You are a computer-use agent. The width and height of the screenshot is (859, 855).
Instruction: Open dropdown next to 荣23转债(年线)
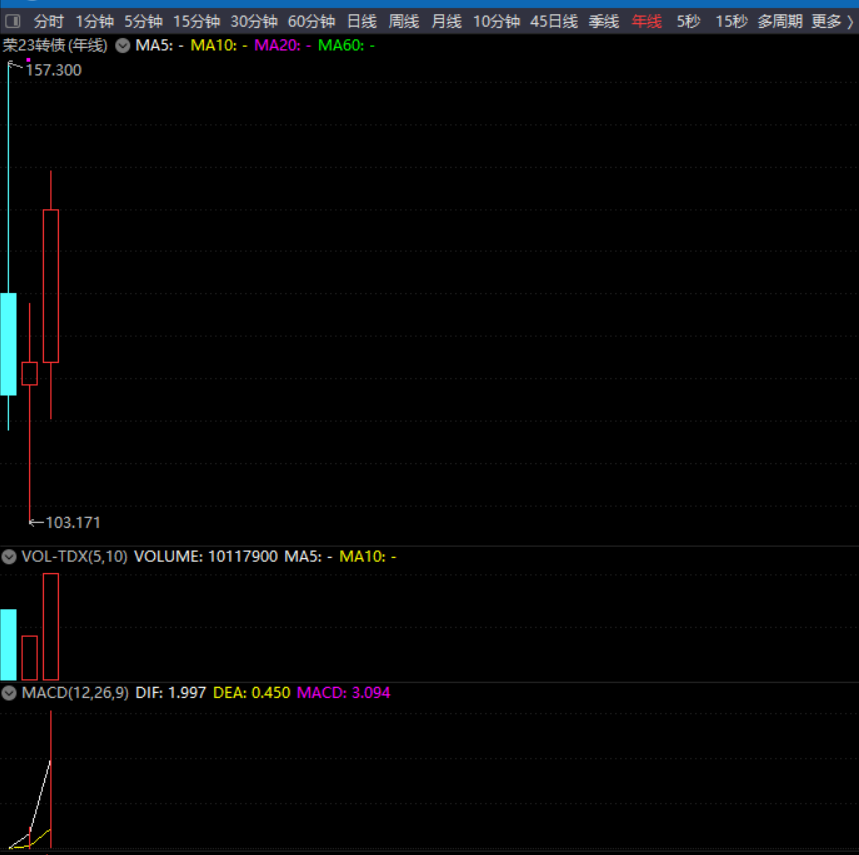point(123,45)
